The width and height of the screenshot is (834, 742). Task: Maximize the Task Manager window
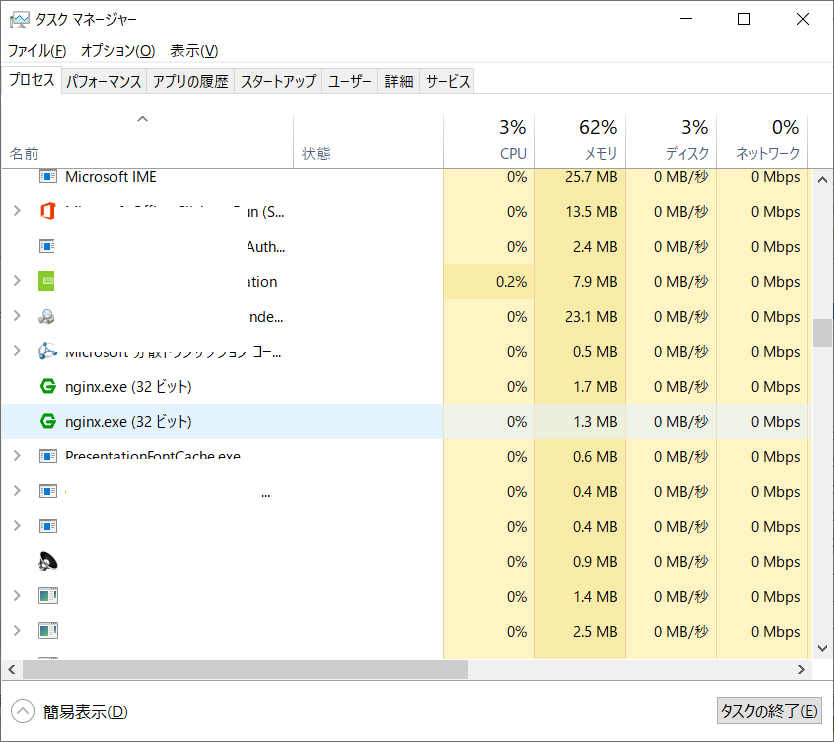pyautogui.click(x=744, y=20)
